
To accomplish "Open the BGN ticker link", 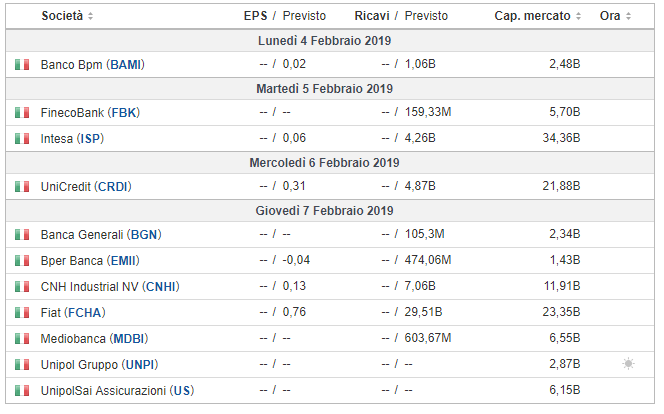I will [x=144, y=235].
